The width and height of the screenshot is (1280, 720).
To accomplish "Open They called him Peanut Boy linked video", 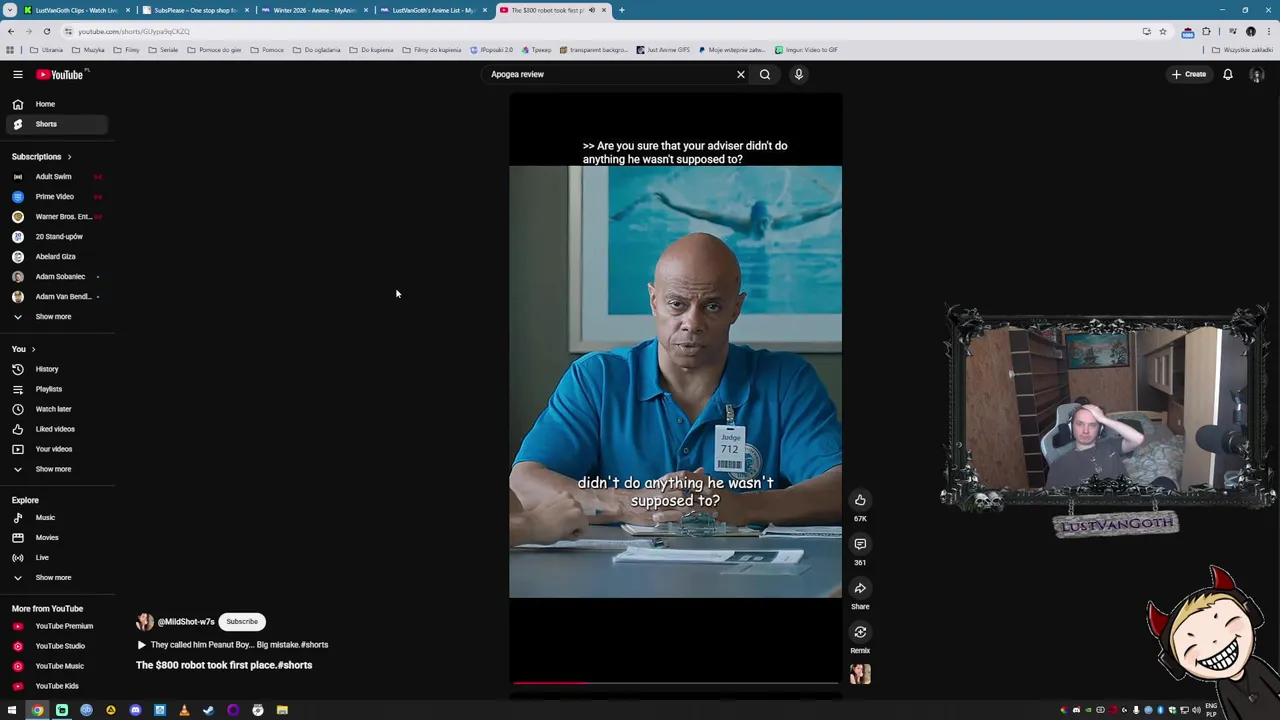I will (x=232, y=645).
